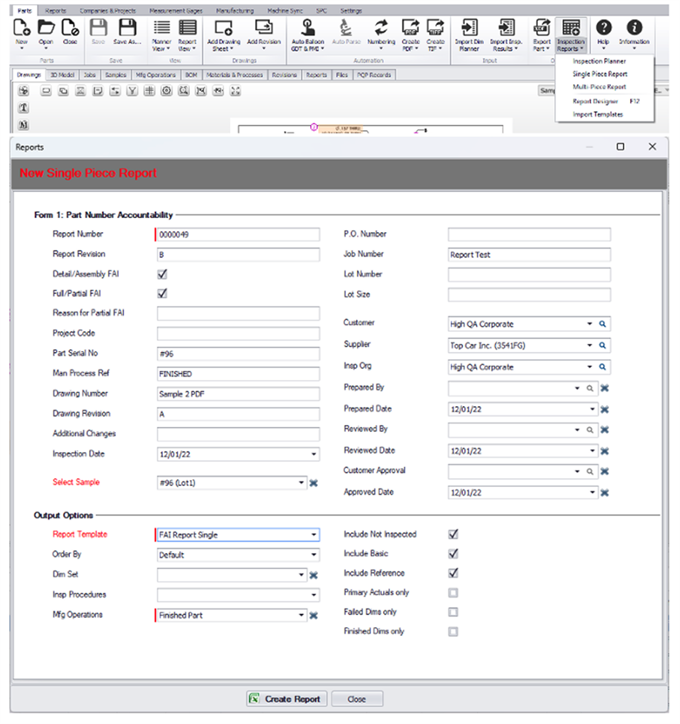
Task: Open the Help ribbon icon
Action: coord(604,30)
